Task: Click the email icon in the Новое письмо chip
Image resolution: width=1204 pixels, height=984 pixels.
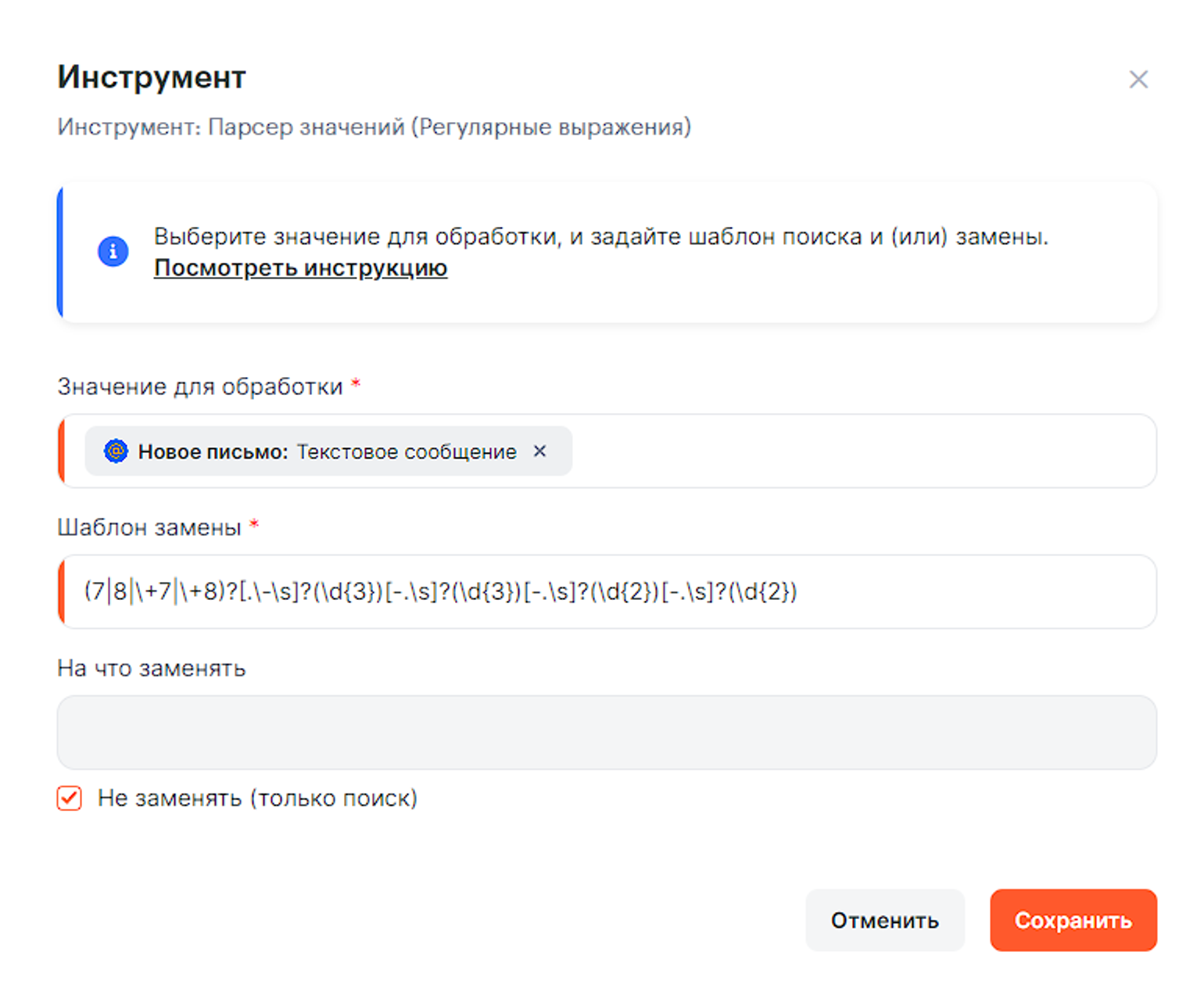Action: 116,451
